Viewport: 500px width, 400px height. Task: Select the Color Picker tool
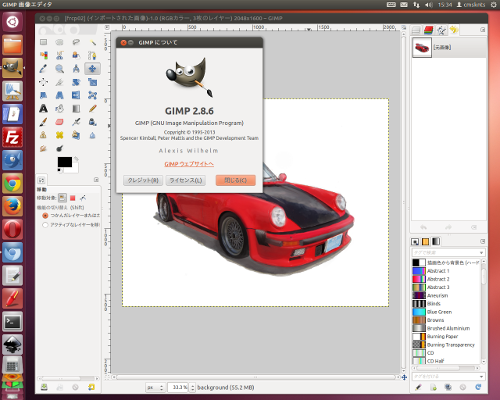[43, 69]
